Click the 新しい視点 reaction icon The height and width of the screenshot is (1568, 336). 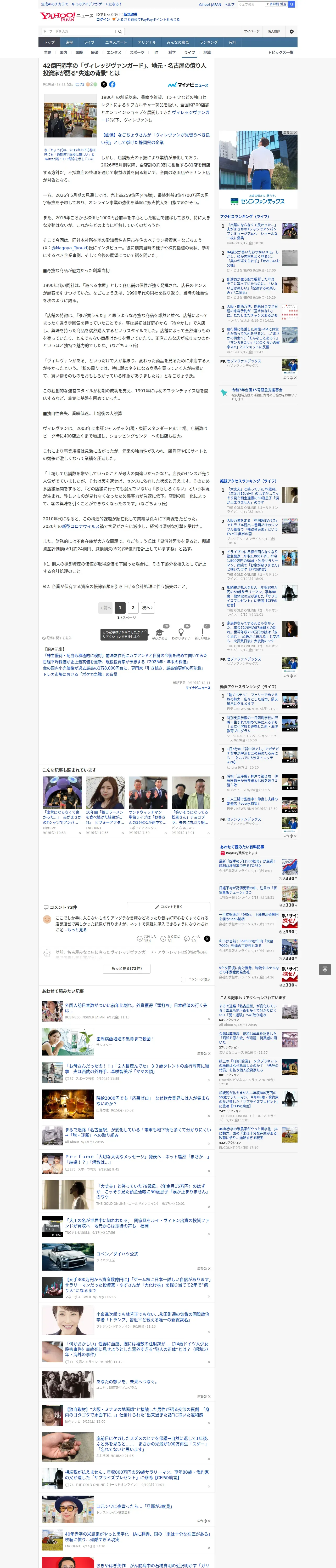pyautogui.click(x=203, y=632)
